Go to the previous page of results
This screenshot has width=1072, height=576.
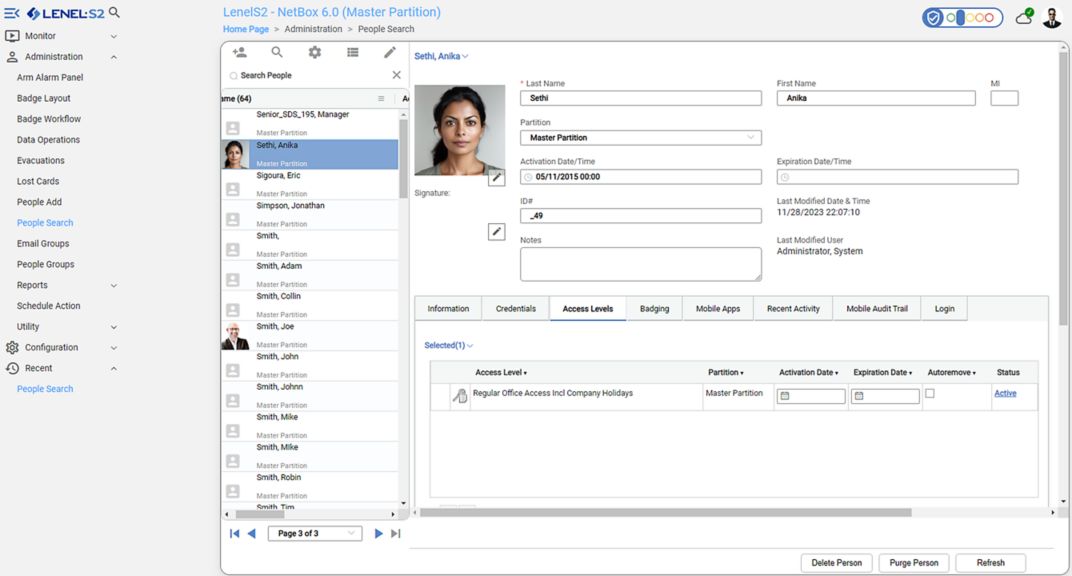click(x=252, y=534)
